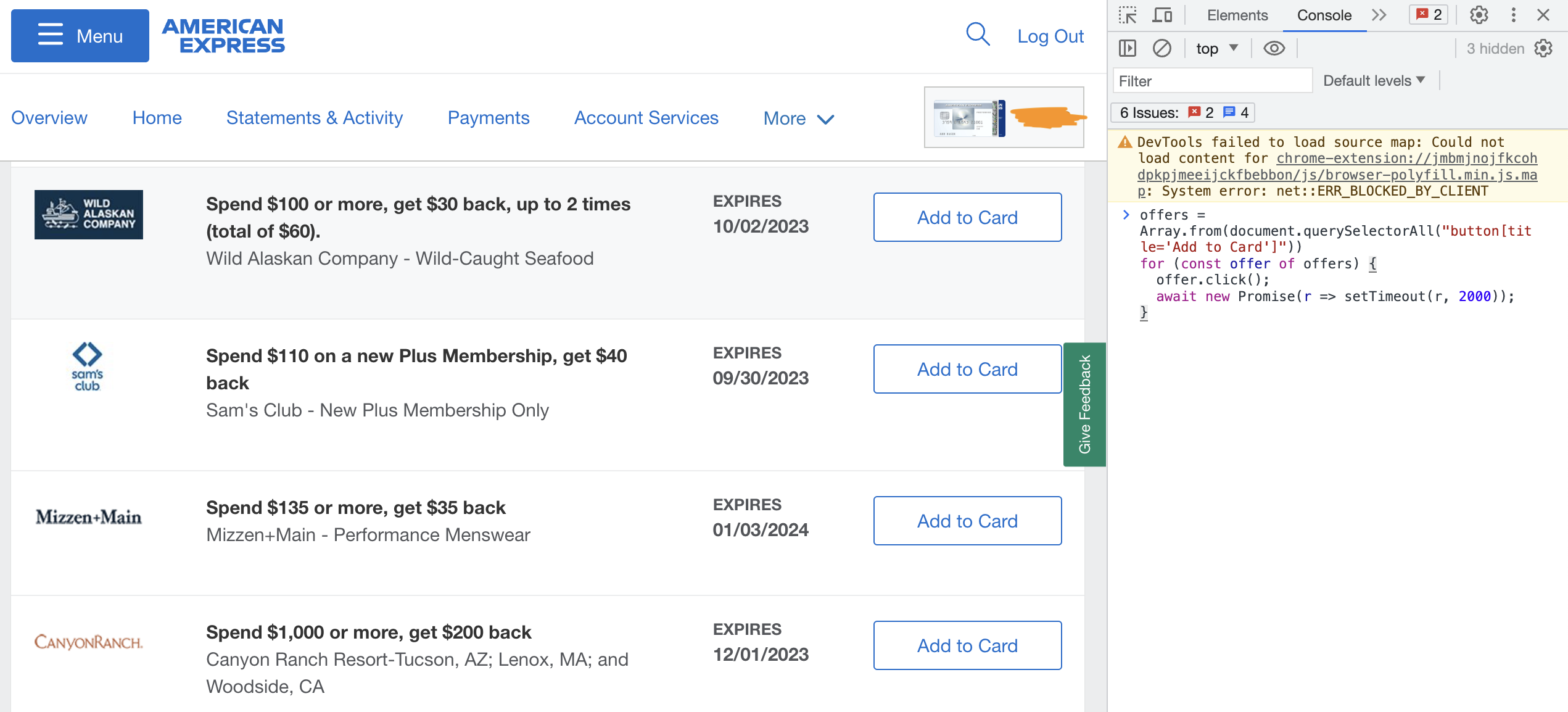
Task: Show more DevTools tabs chevron
Action: (x=1380, y=15)
